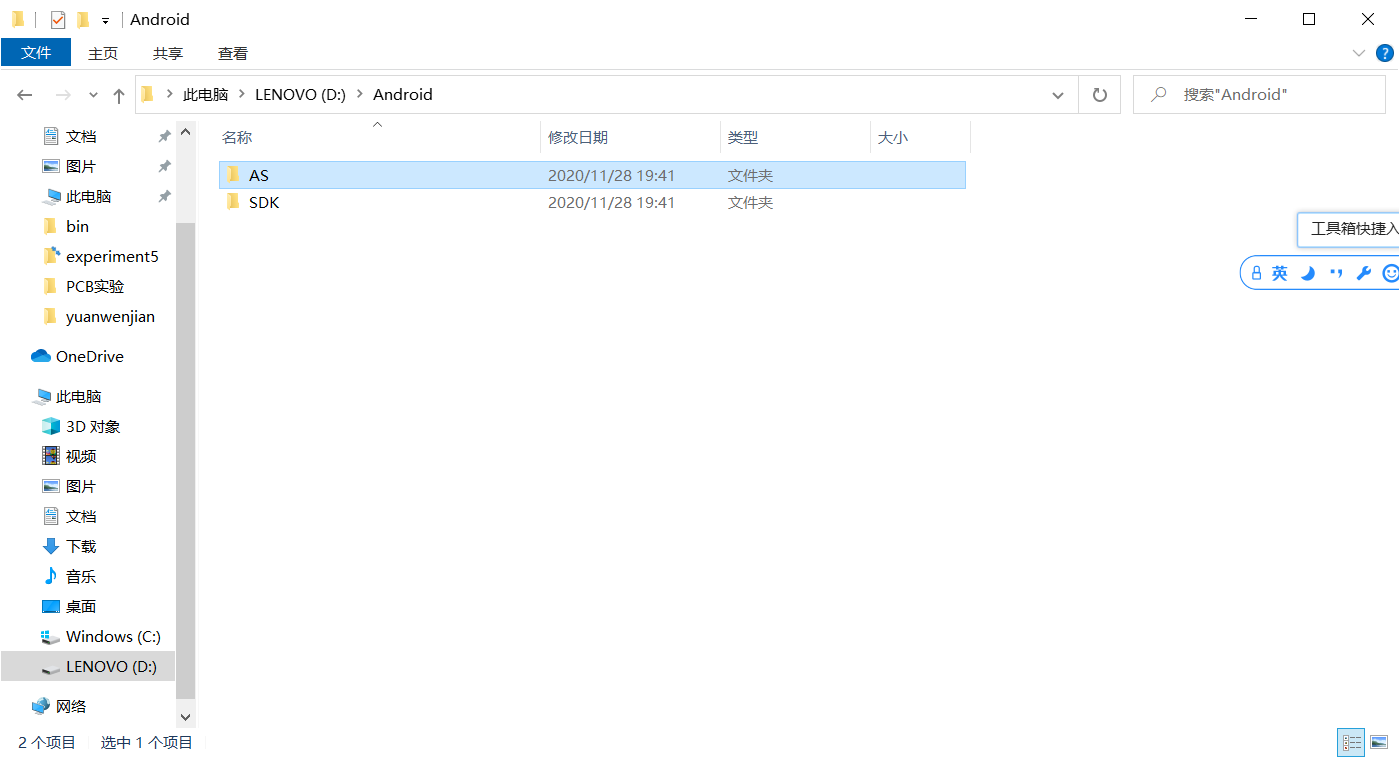The image size is (1399, 758).
Task: Select the SDK folder row
Action: point(592,202)
